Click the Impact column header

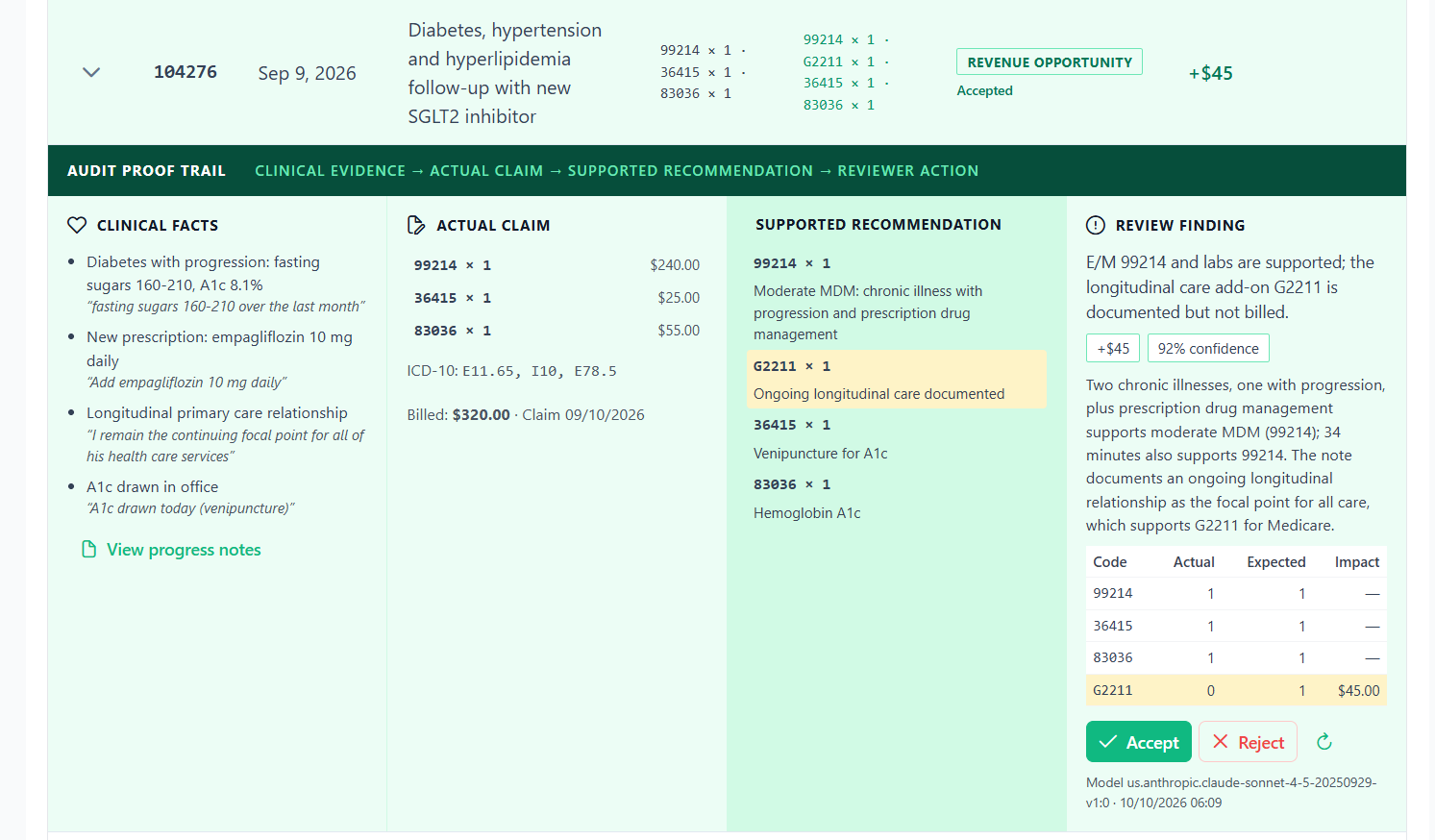(1356, 562)
